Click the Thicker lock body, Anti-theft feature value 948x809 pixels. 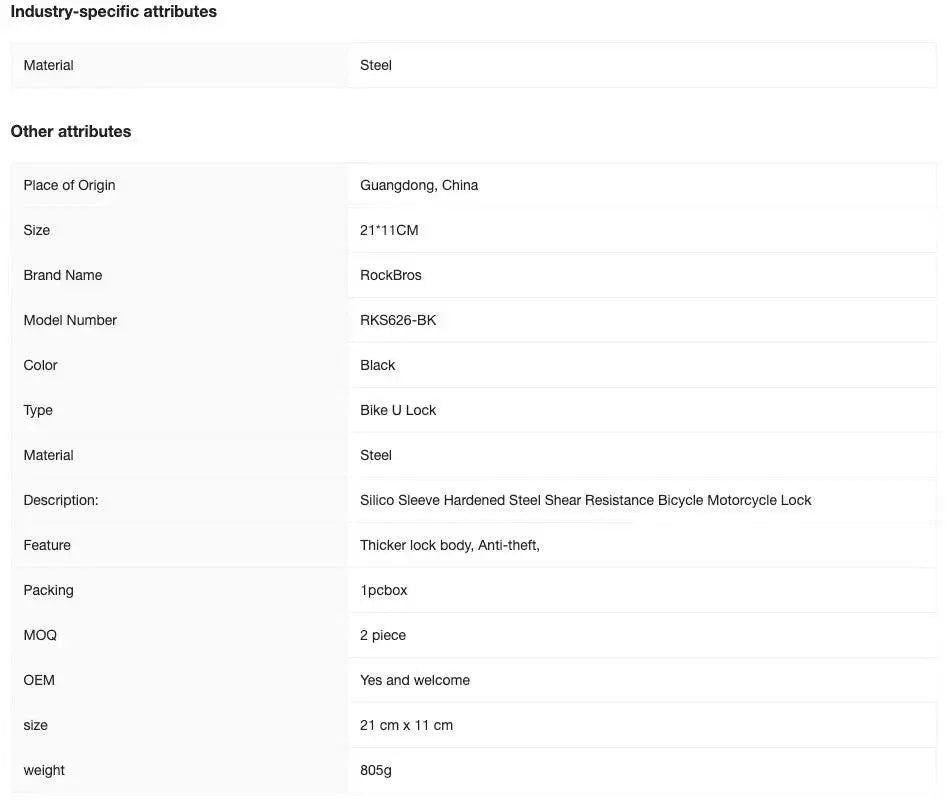[x=450, y=545]
